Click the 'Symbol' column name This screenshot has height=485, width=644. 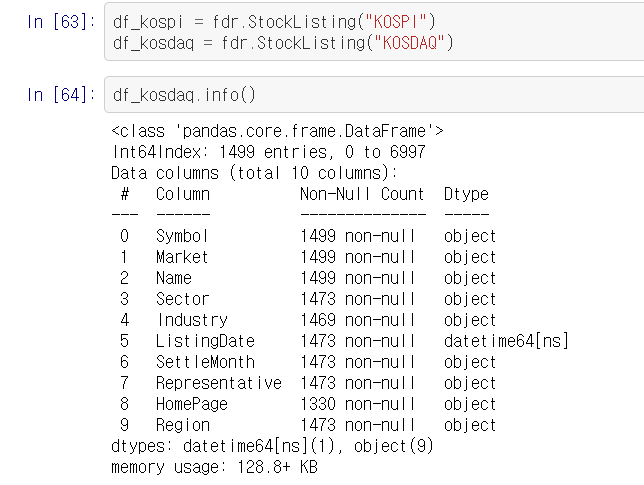pos(182,236)
